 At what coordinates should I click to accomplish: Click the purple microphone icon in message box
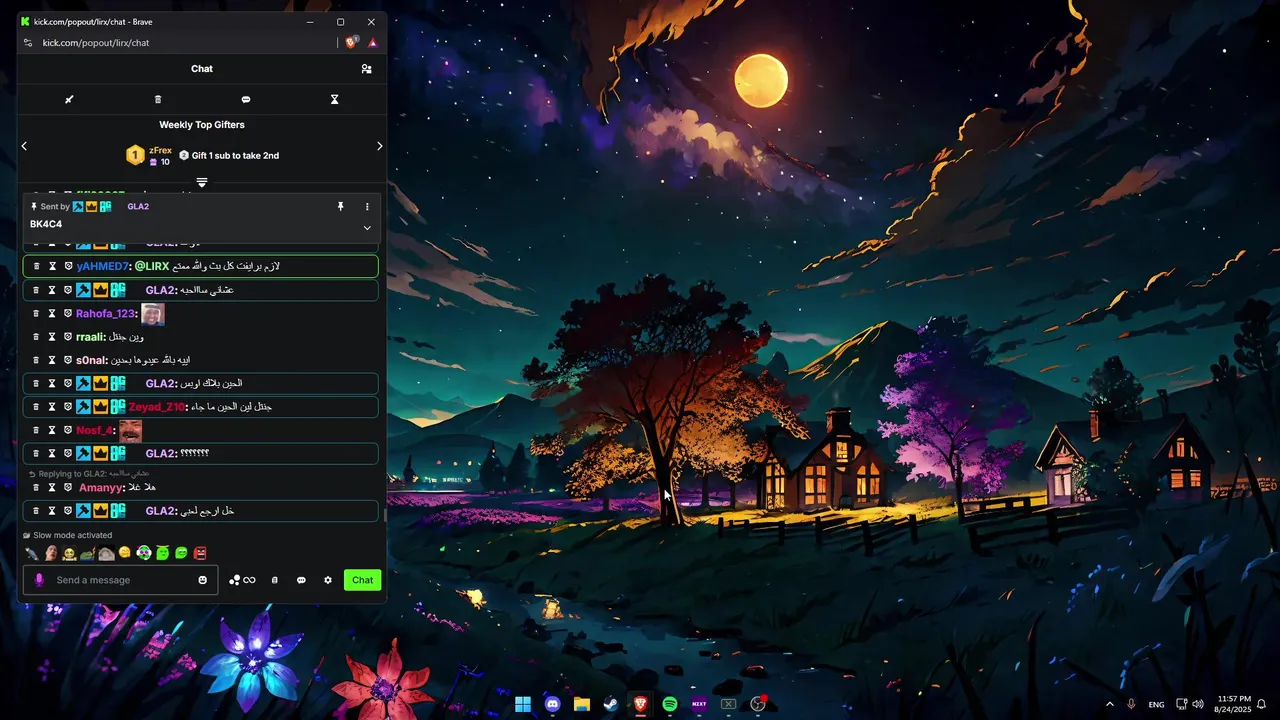(40, 580)
